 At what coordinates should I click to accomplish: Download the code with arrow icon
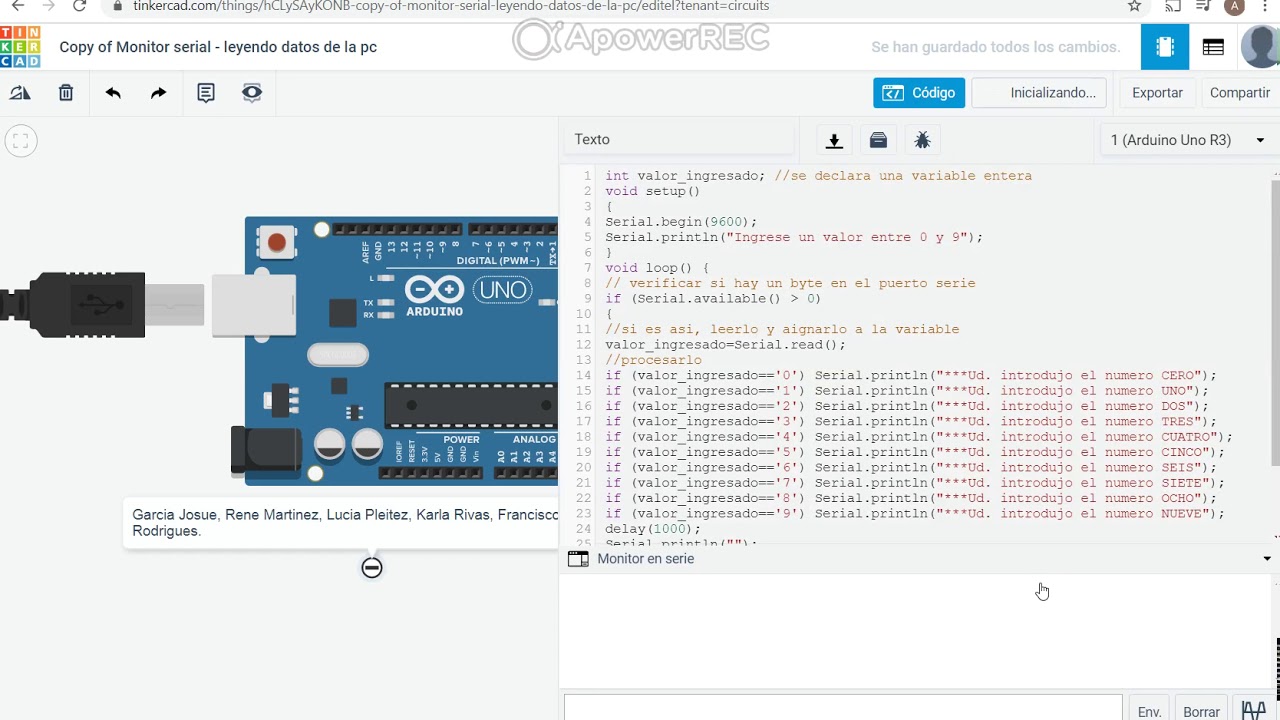tap(834, 140)
